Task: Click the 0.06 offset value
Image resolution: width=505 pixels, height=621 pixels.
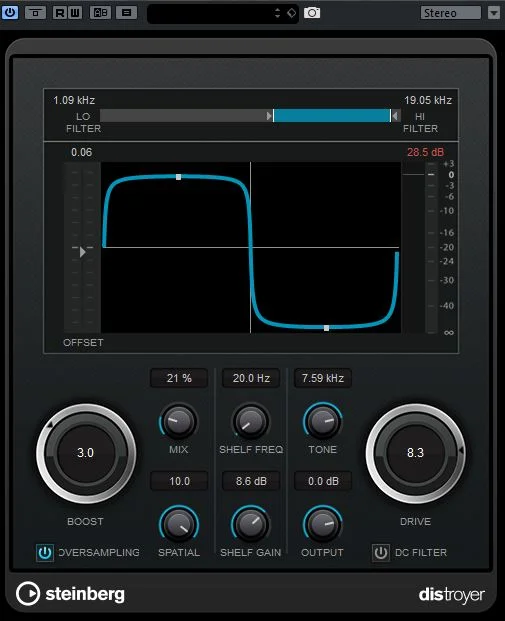Action: point(82,152)
